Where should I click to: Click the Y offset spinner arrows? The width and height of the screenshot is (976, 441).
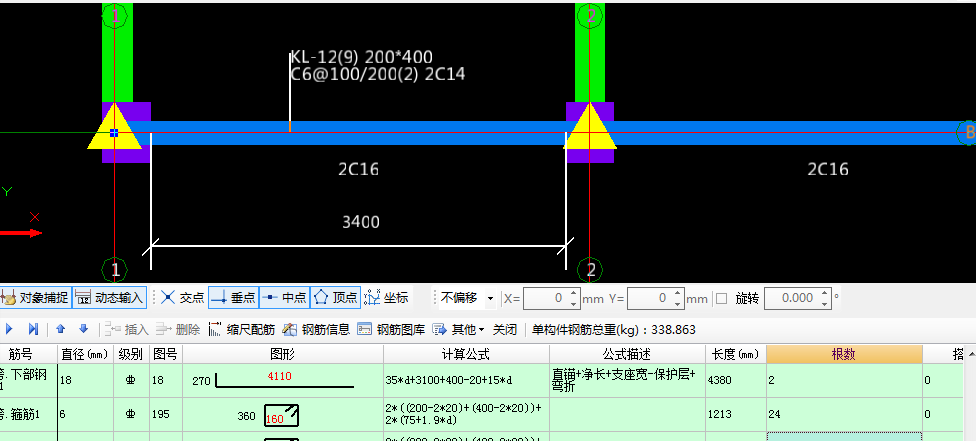[678, 298]
